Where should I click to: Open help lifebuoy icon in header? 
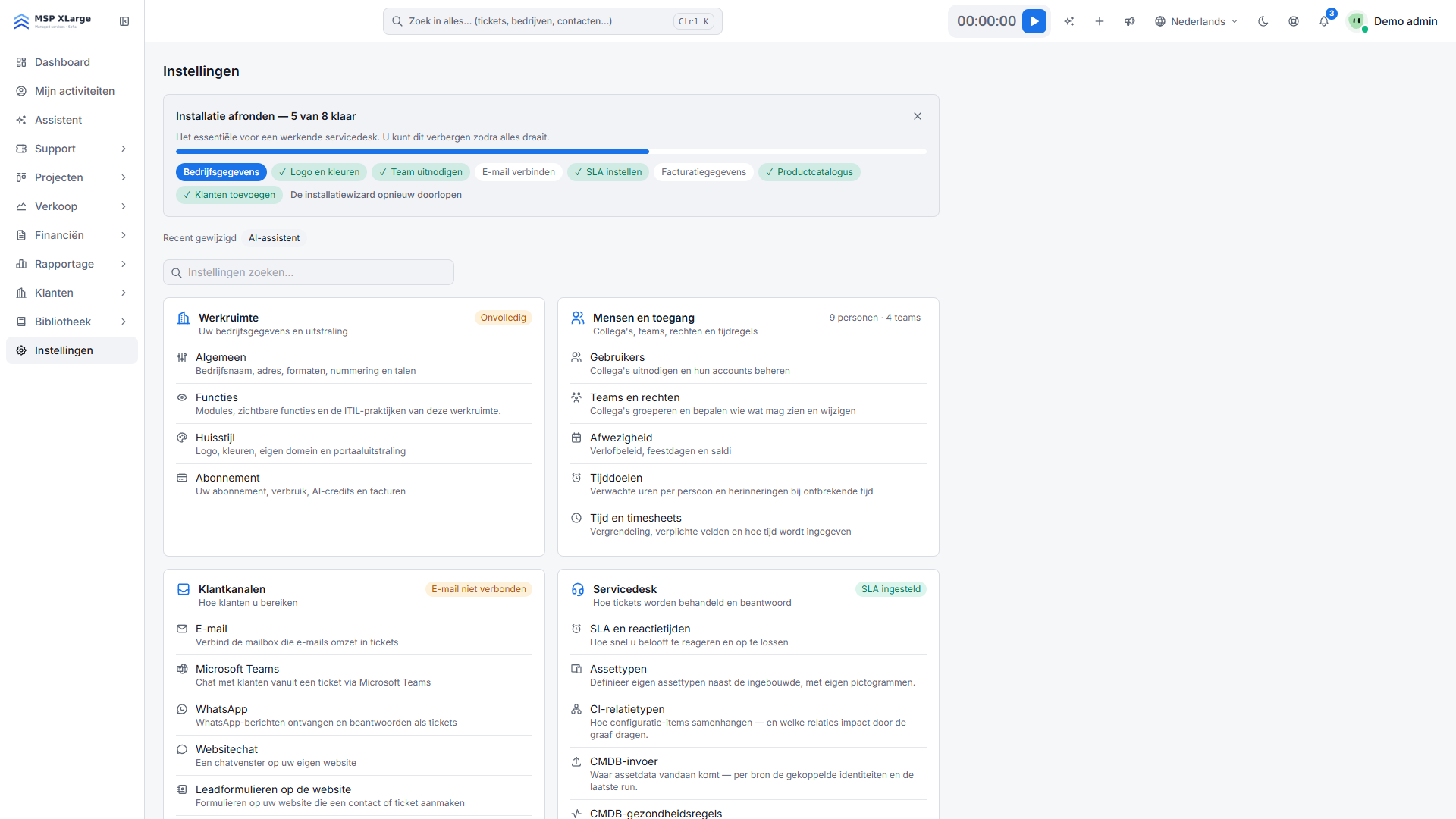click(1294, 21)
